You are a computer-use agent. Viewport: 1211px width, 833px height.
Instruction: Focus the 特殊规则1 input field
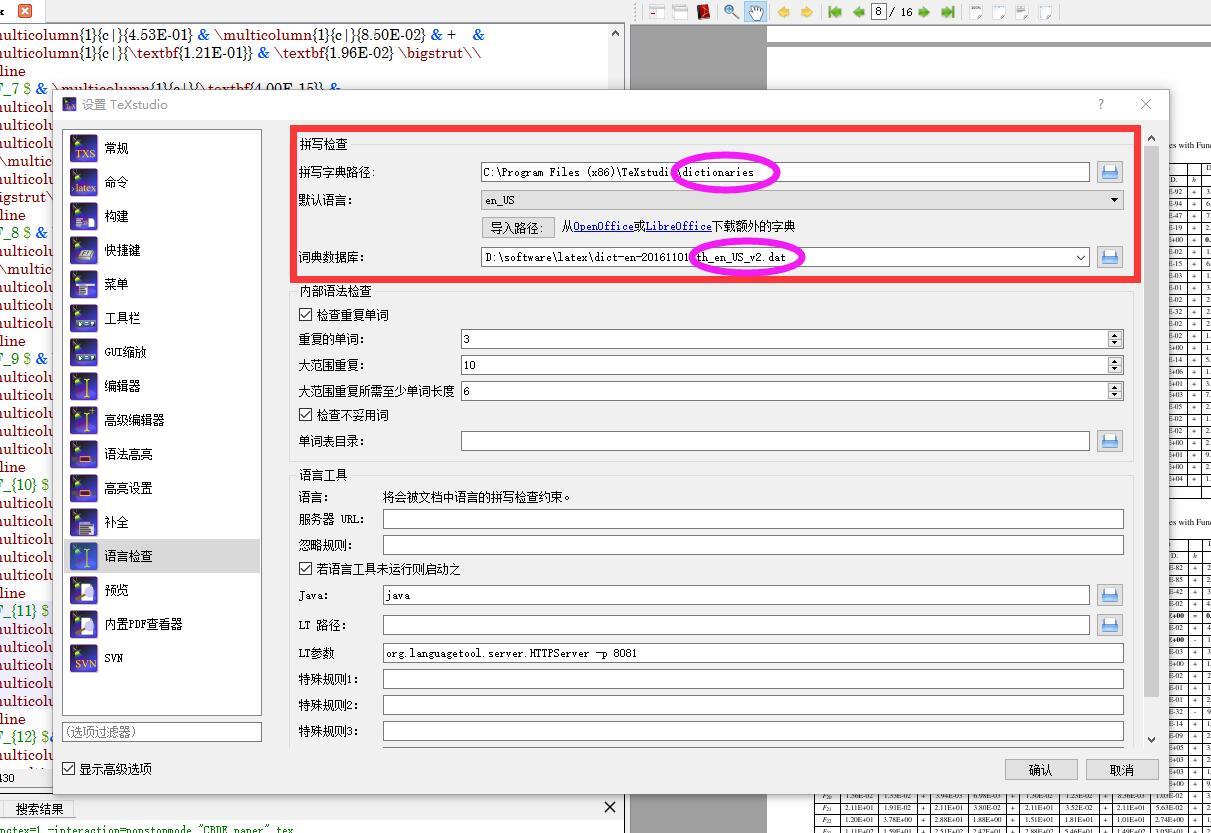tap(753, 679)
